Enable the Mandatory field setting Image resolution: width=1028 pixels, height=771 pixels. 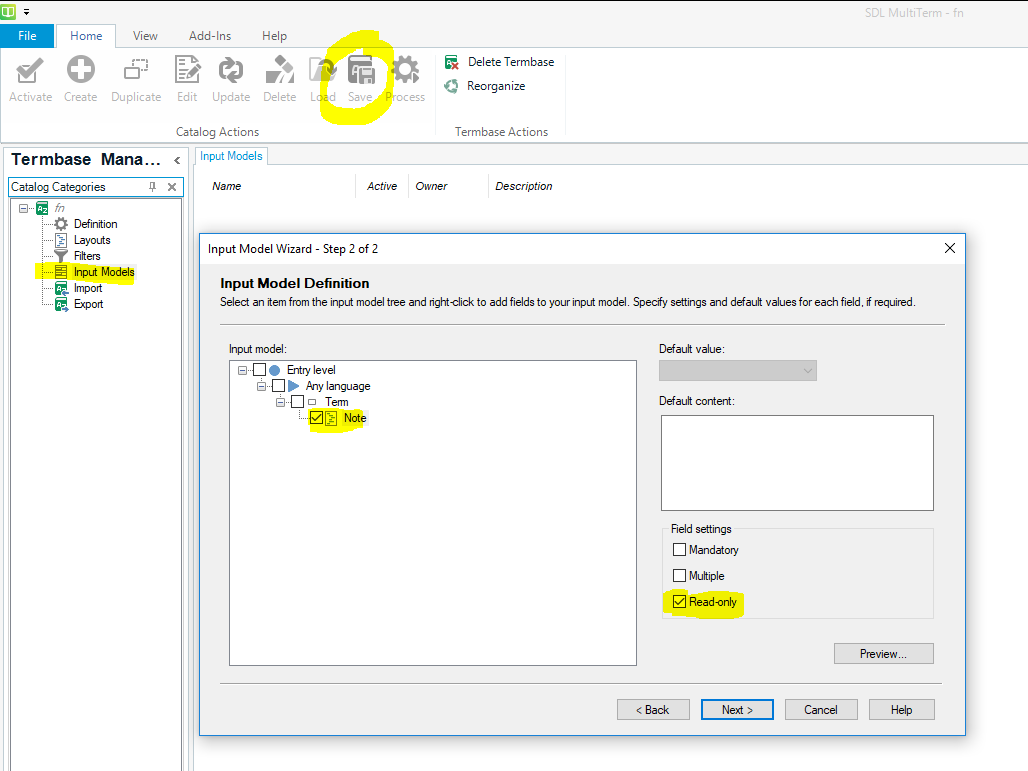click(680, 550)
